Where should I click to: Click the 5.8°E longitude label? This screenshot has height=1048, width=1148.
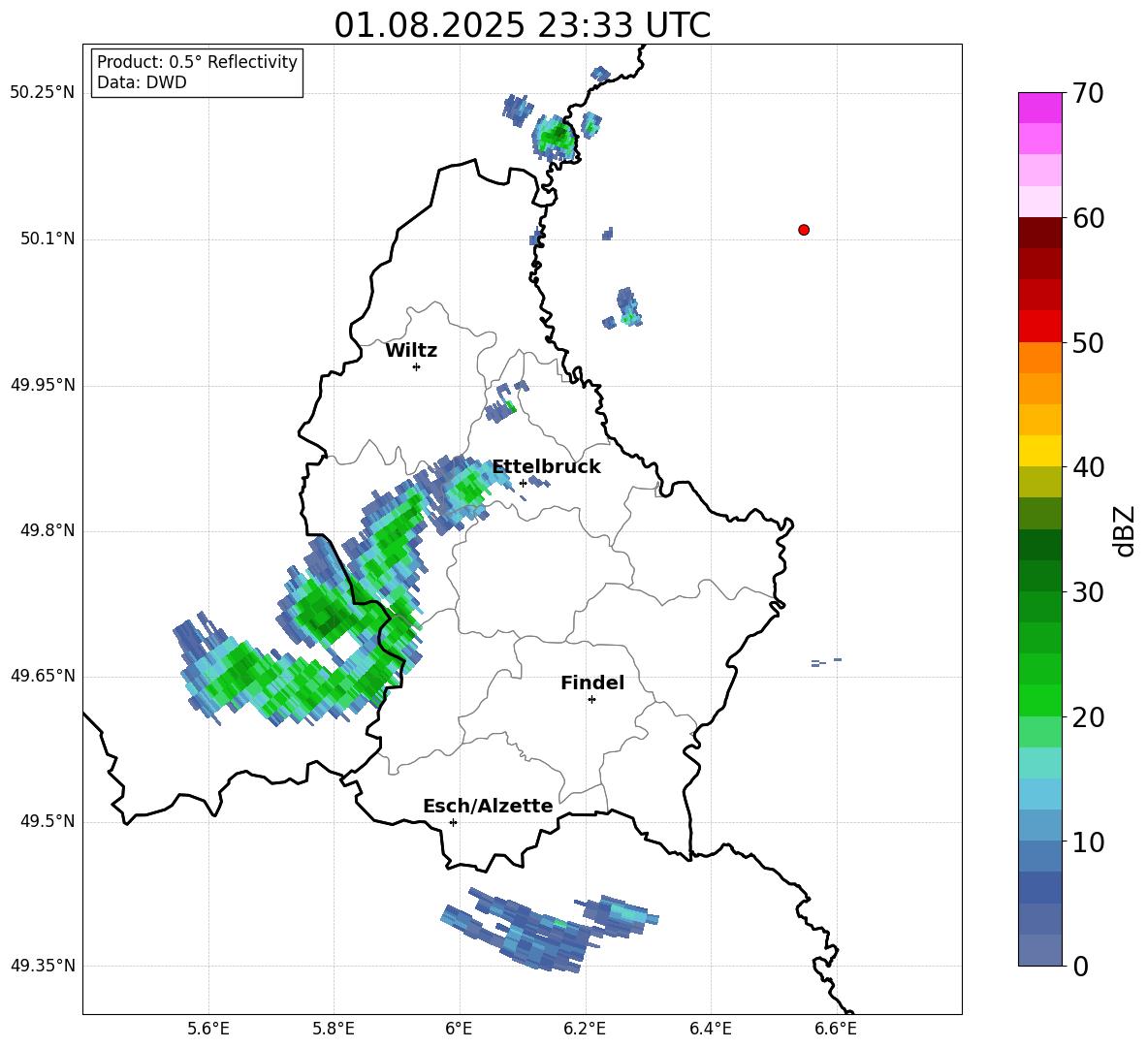pos(334,1029)
